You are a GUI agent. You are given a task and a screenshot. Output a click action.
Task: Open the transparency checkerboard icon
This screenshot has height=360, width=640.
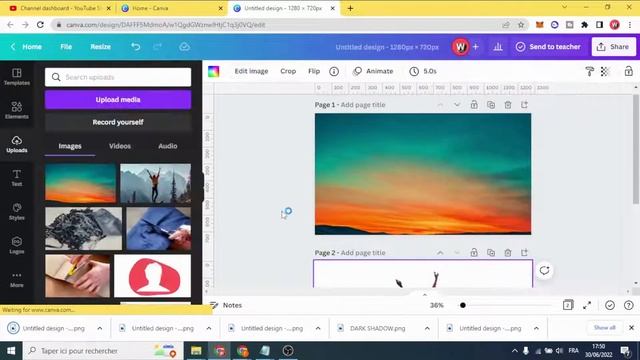tap(605, 71)
